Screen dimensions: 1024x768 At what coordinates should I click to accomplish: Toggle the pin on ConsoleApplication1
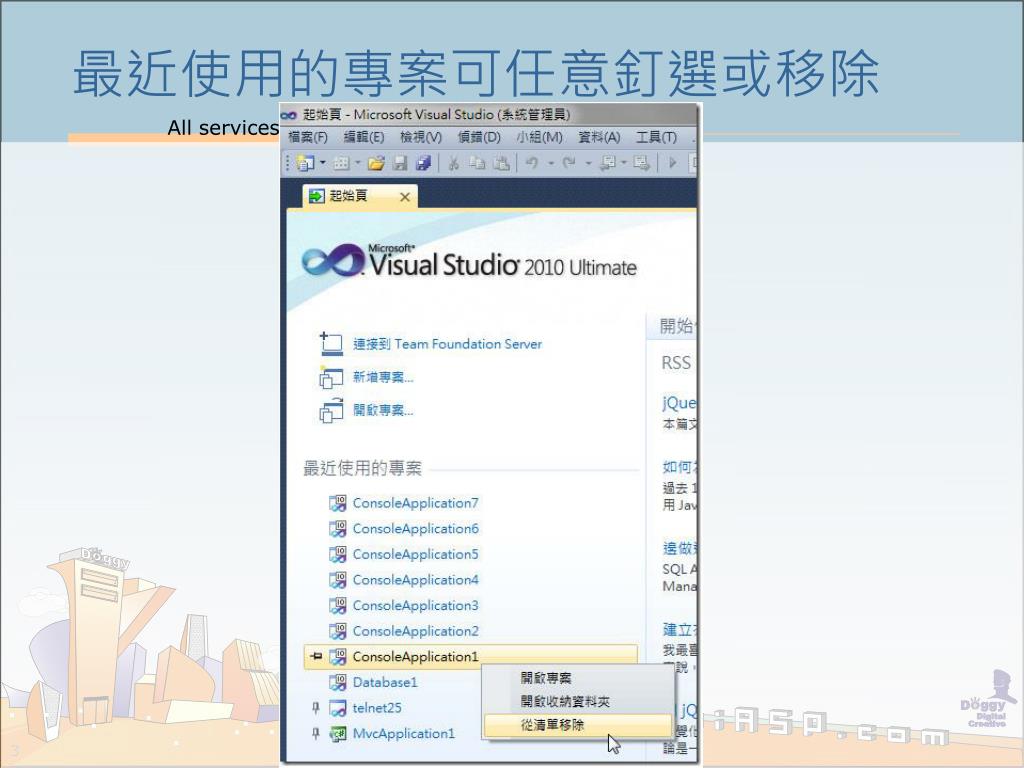coord(316,656)
